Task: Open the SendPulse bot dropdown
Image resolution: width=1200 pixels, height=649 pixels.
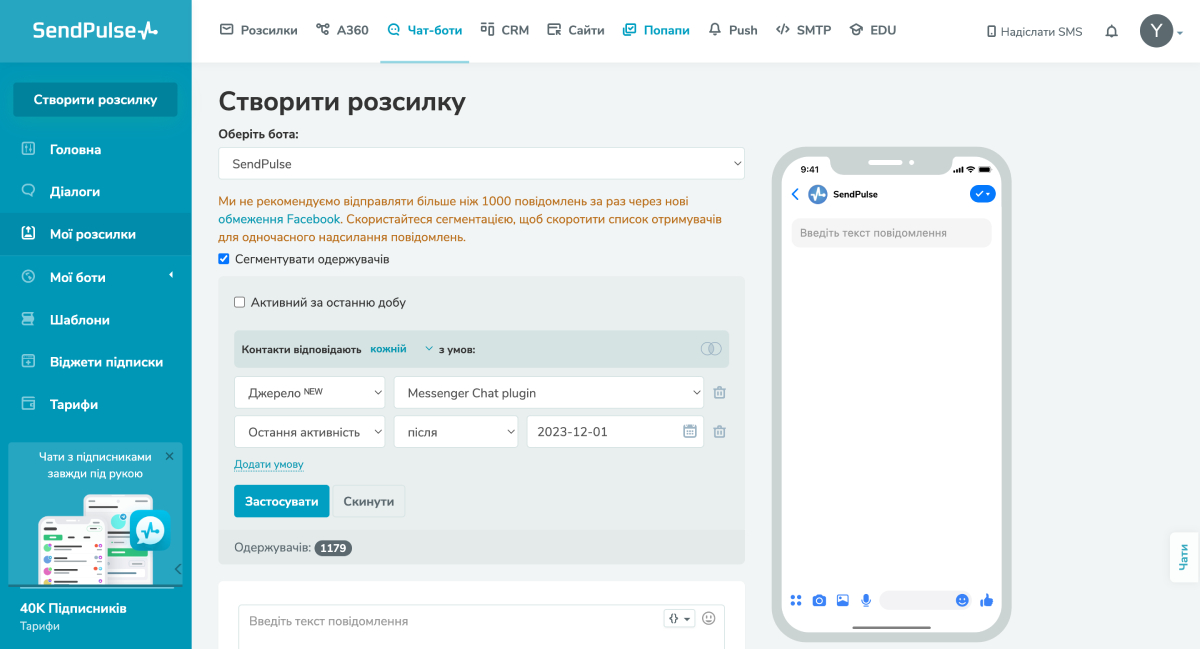Action: tap(482, 163)
